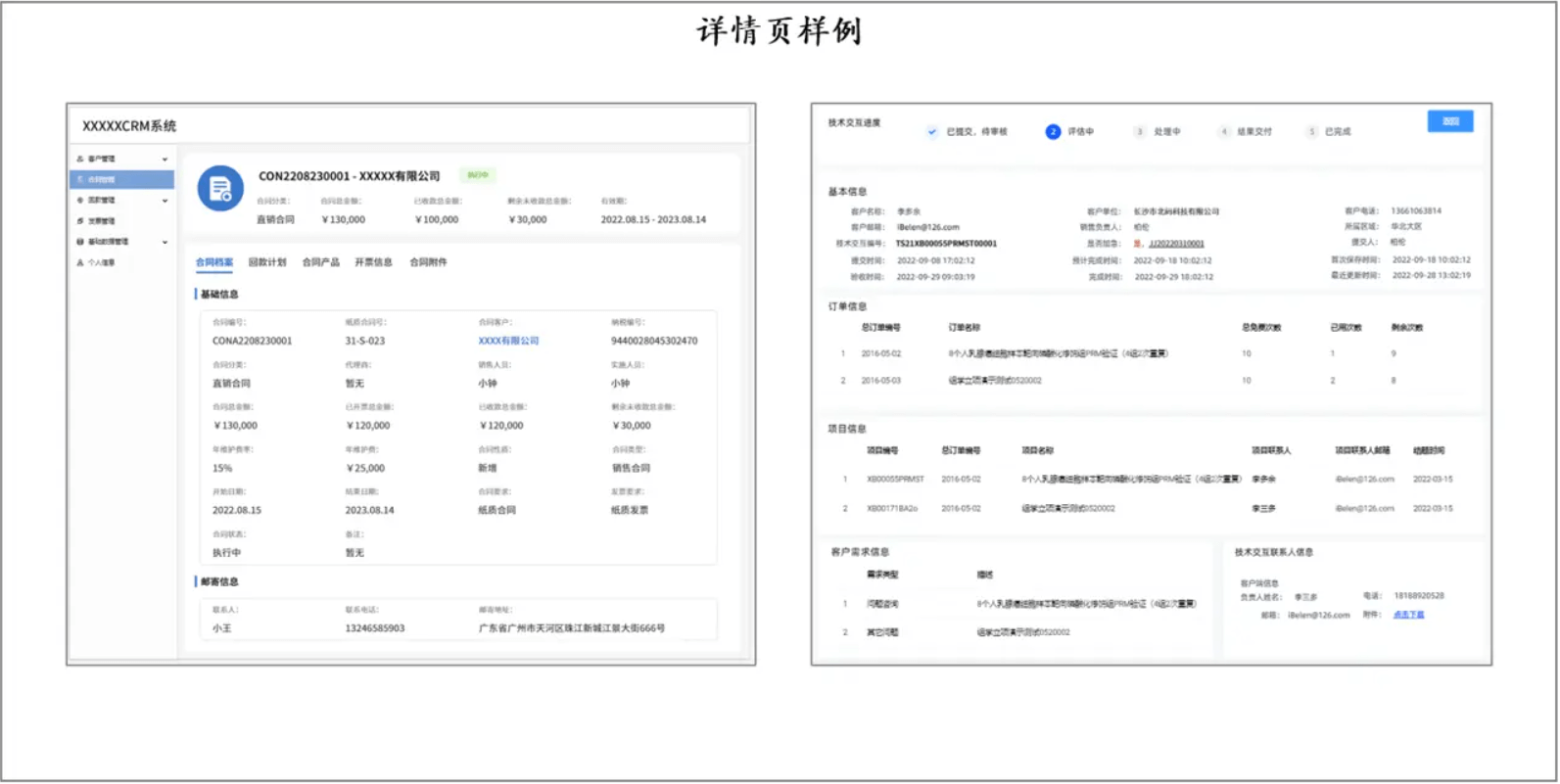Switch to the 开票信息 tab
1560x784 pixels.
(373, 262)
